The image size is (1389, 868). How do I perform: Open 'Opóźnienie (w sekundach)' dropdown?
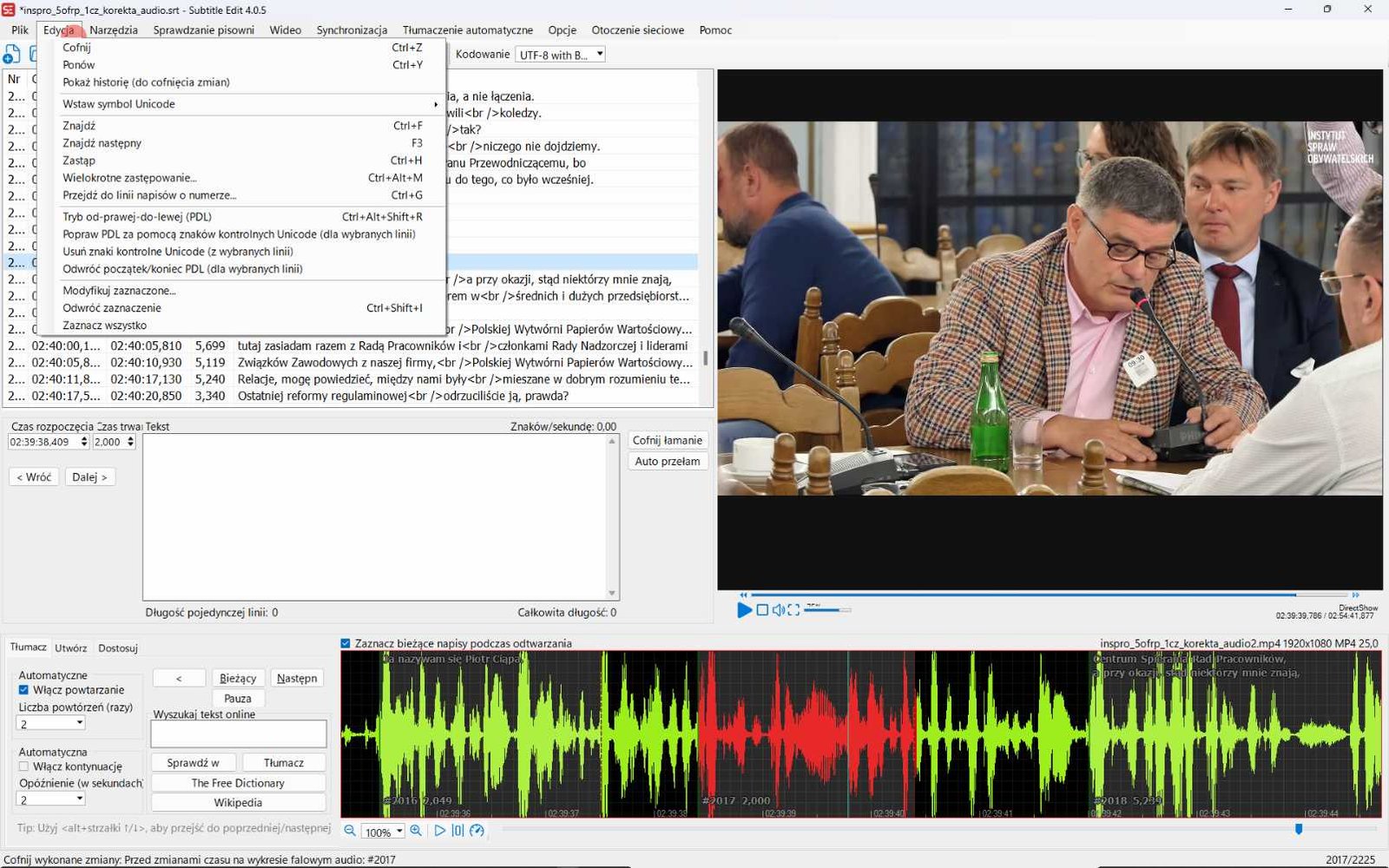51,799
